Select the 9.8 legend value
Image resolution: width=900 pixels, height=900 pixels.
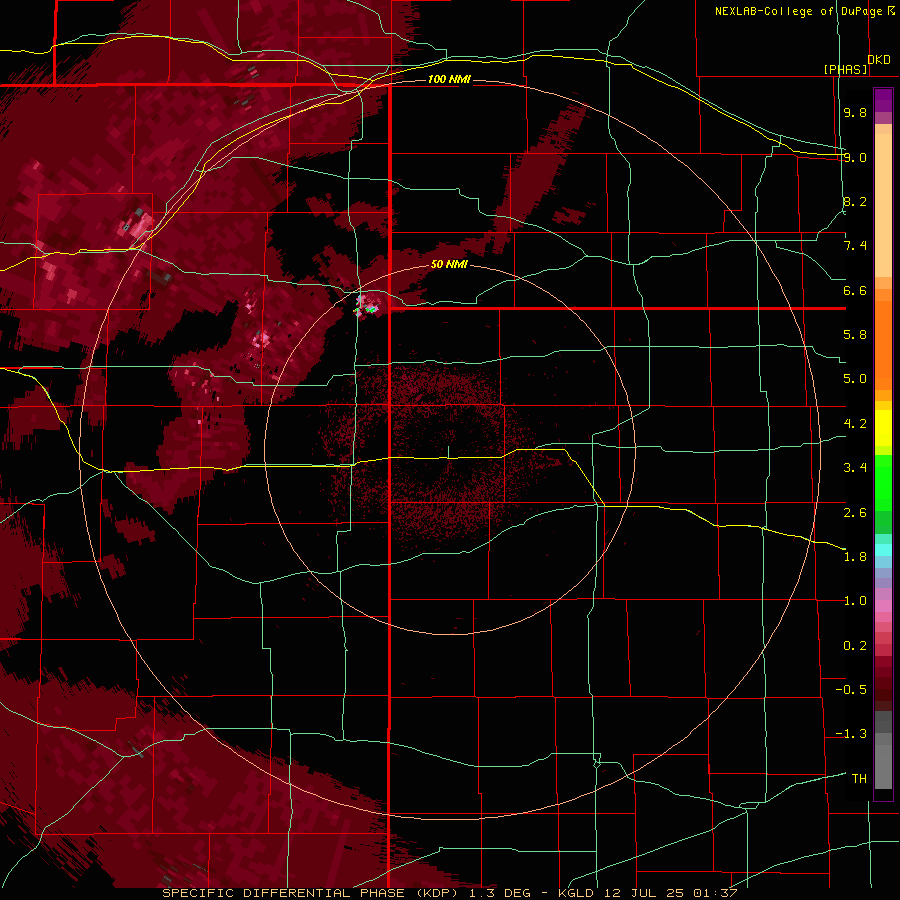[855, 112]
